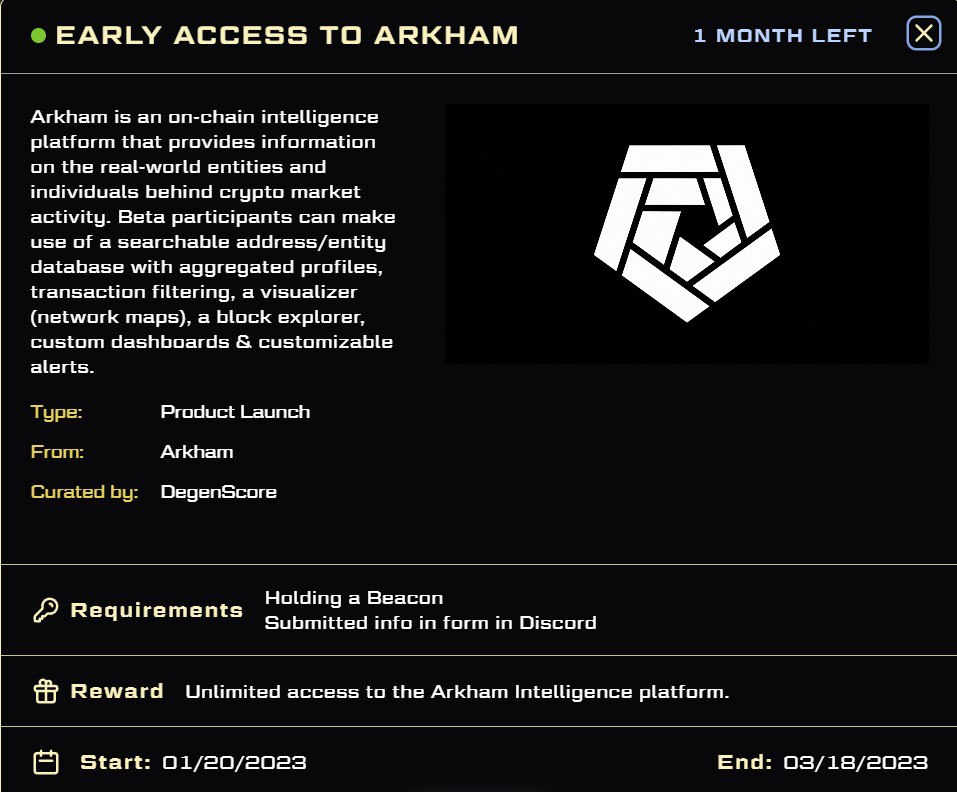The width and height of the screenshot is (957, 792).
Task: Click the "Curated by:" label
Action: 84,492
